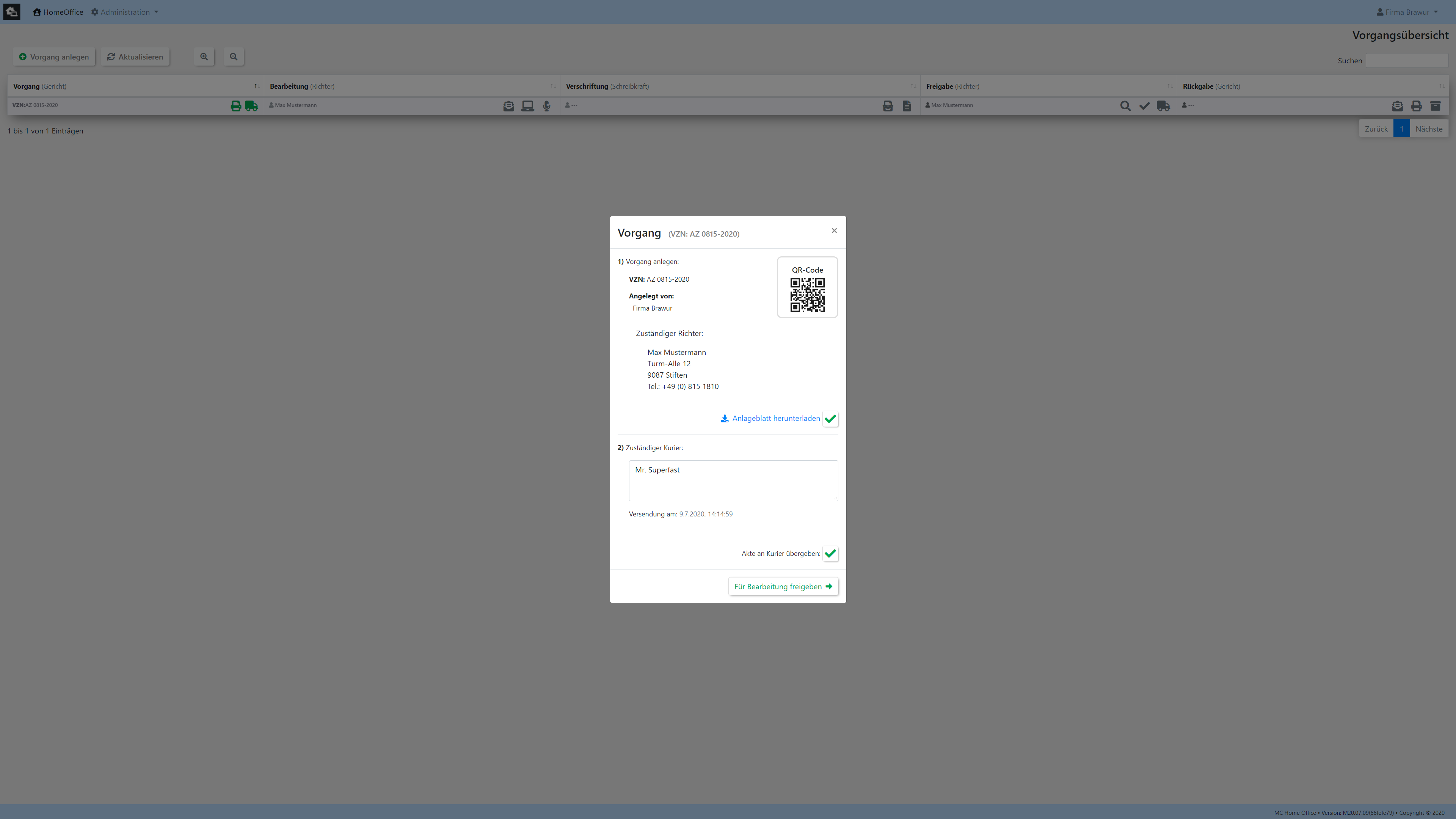This screenshot has height=819, width=1456.
Task: Click the QR-Code image in the dialog
Action: [807, 295]
